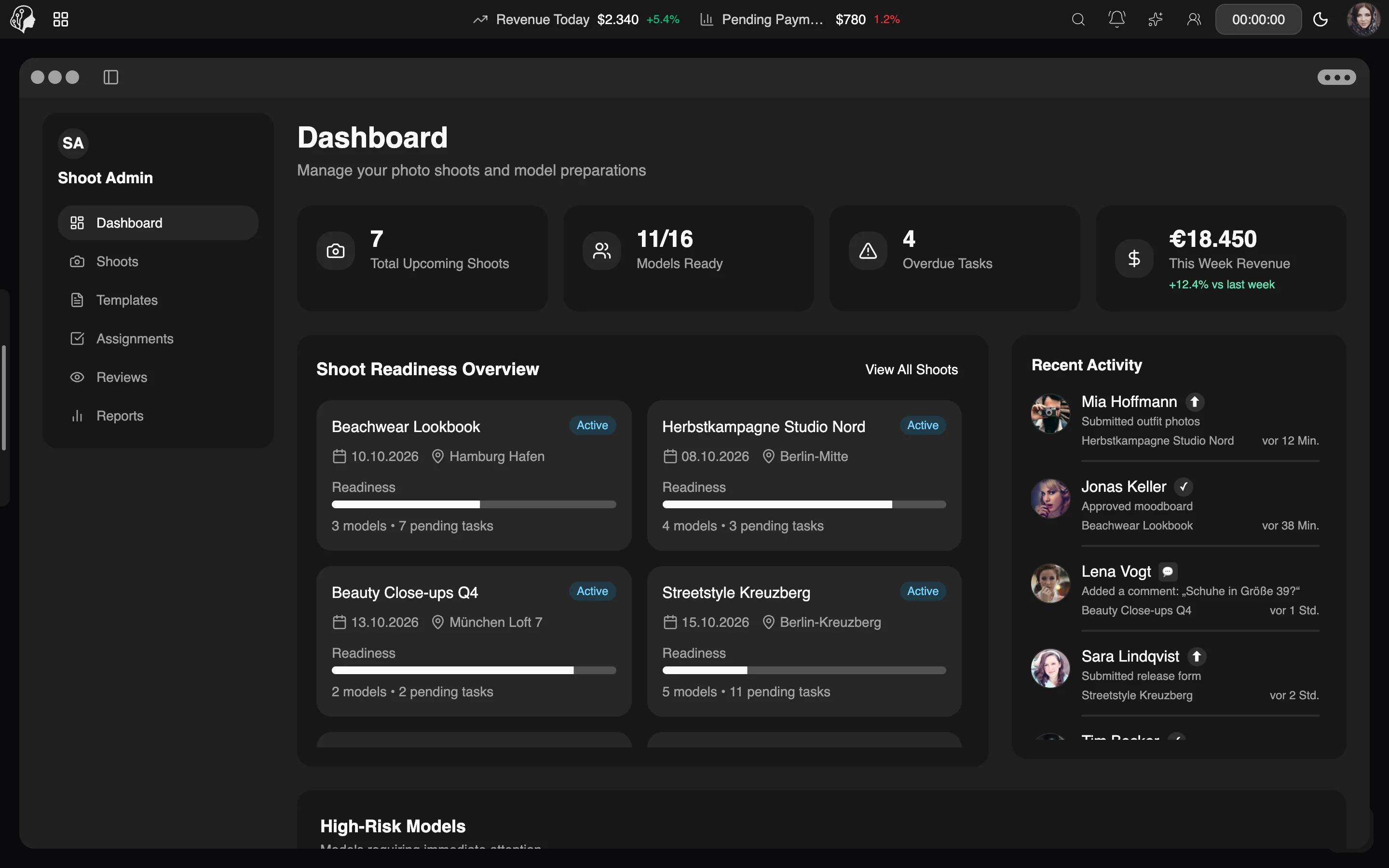Click Mia Hoffmann's avatar in Recent Activity
Image resolution: width=1389 pixels, height=868 pixels.
[x=1050, y=413]
